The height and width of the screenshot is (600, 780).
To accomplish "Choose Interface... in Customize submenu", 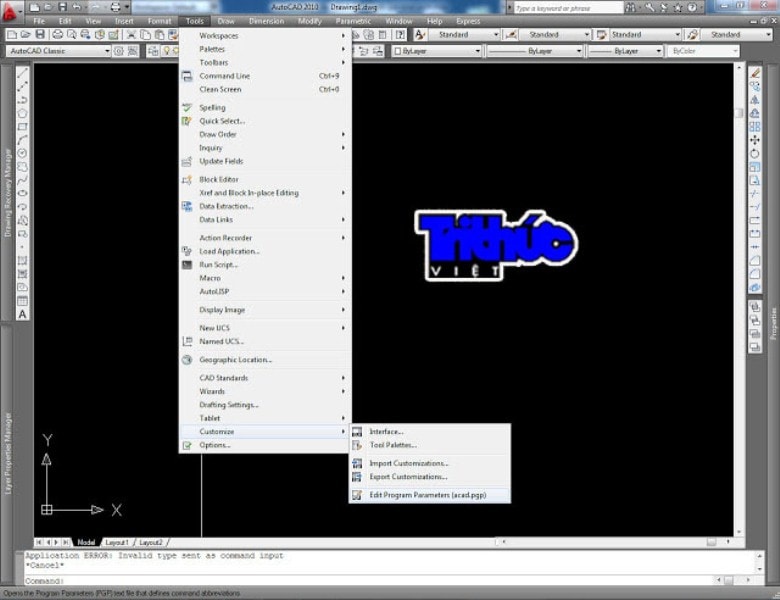I will pyautogui.click(x=430, y=432).
